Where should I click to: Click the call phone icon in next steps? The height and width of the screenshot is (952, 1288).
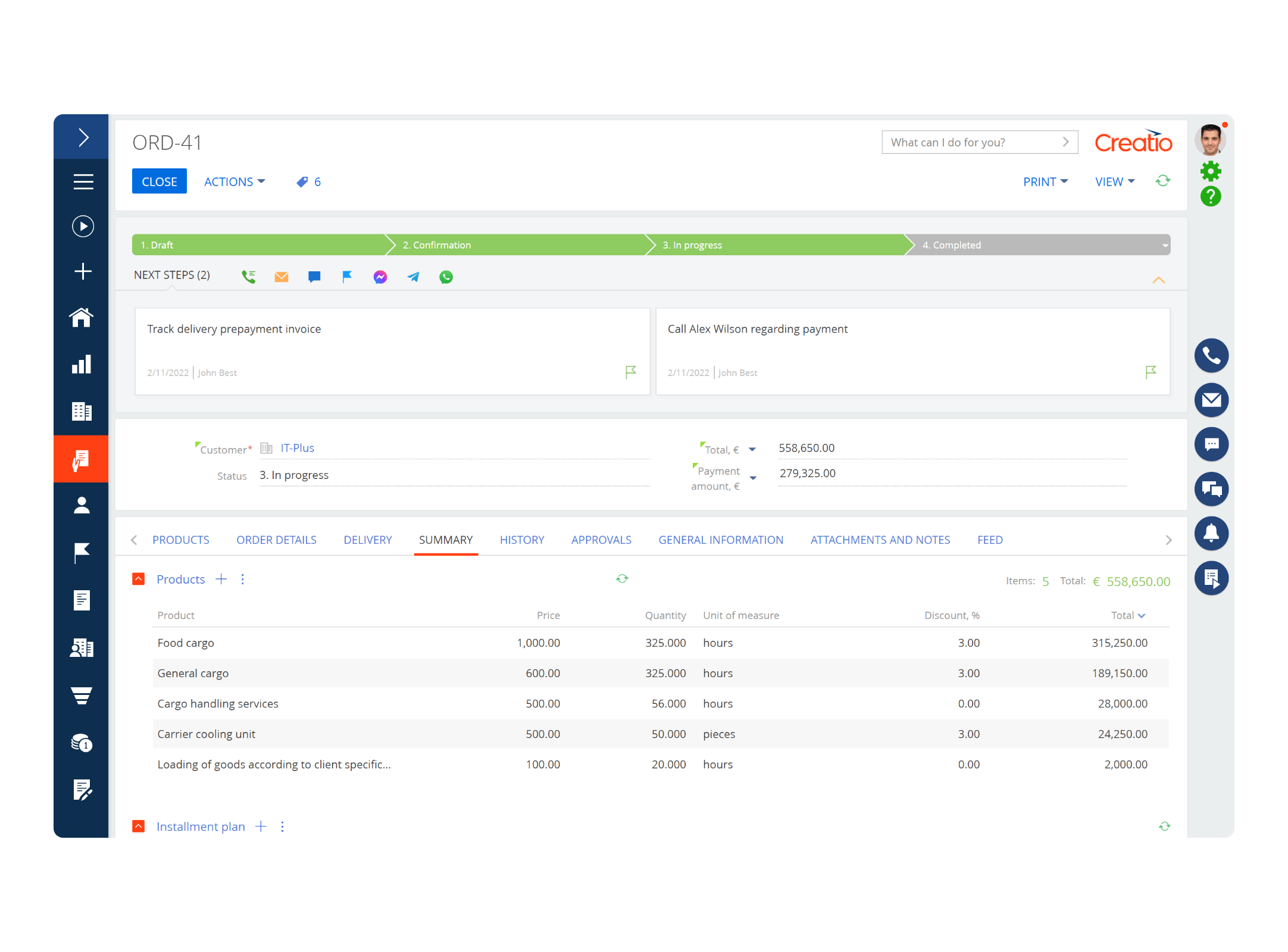click(249, 277)
